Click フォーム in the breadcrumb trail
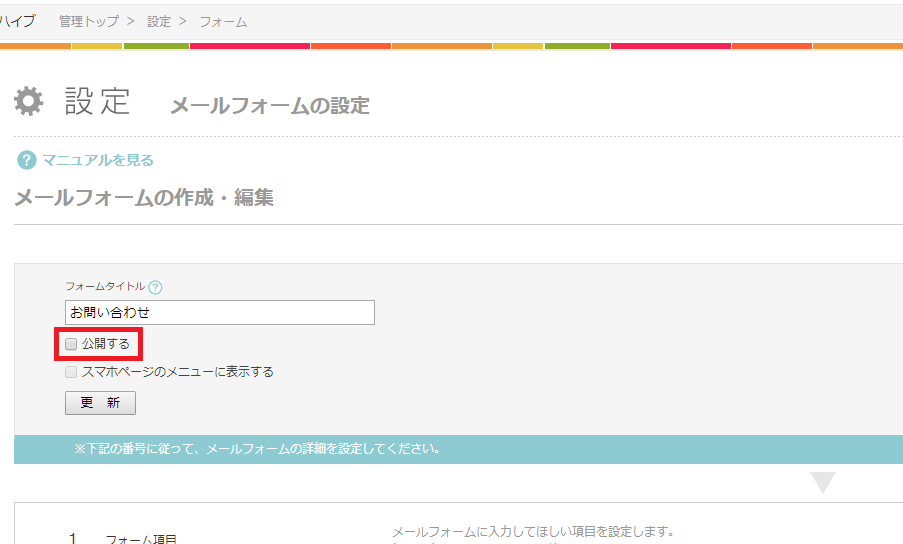The width and height of the screenshot is (903, 544). pyautogui.click(x=223, y=21)
